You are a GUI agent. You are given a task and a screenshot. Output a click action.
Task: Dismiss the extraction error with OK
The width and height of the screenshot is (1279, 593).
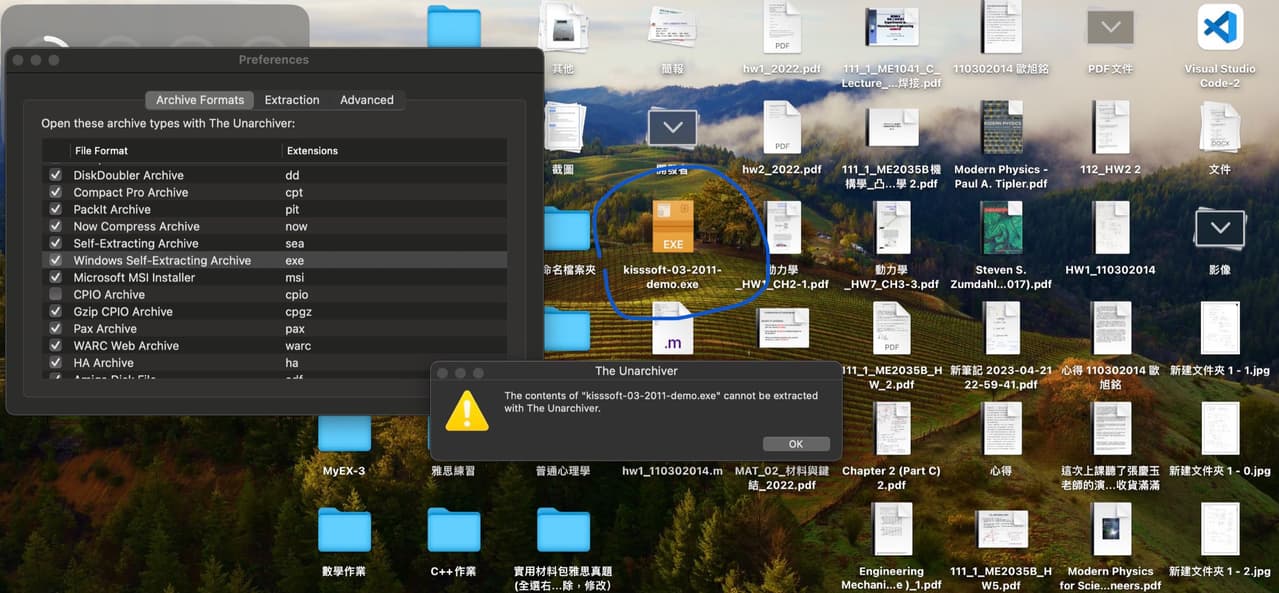795,443
